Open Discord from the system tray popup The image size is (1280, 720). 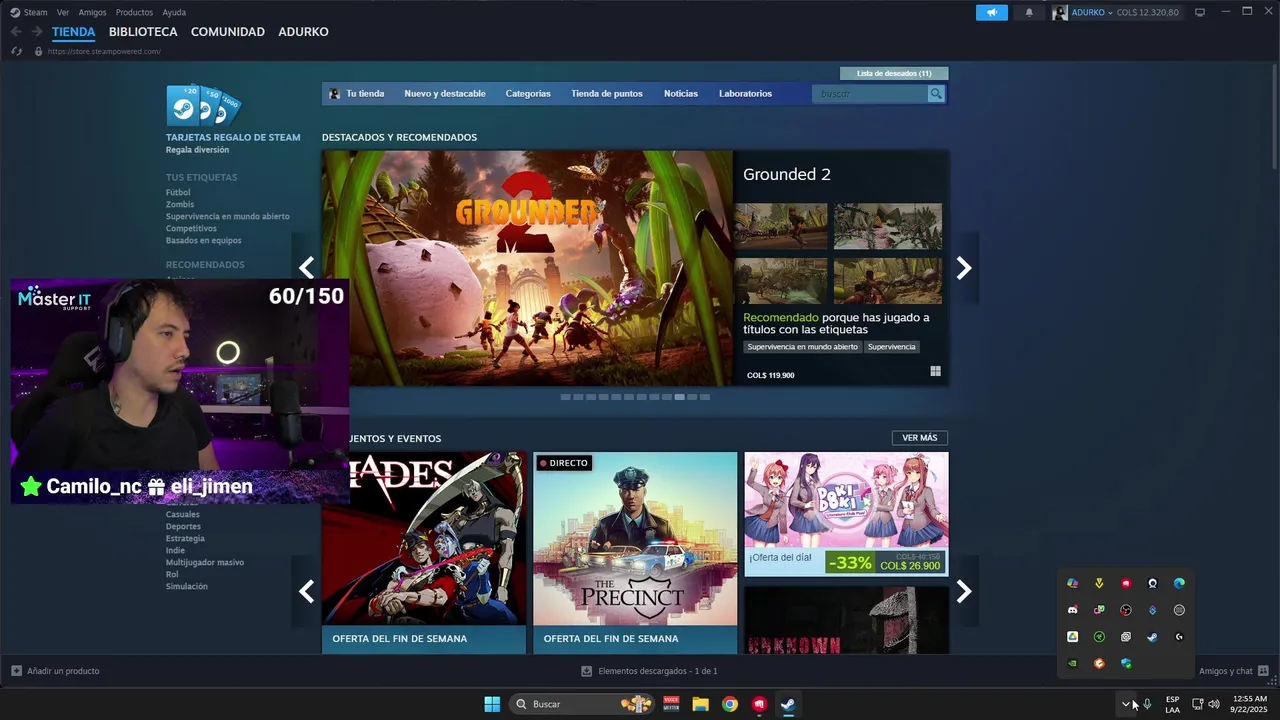pyautogui.click(x=1072, y=610)
